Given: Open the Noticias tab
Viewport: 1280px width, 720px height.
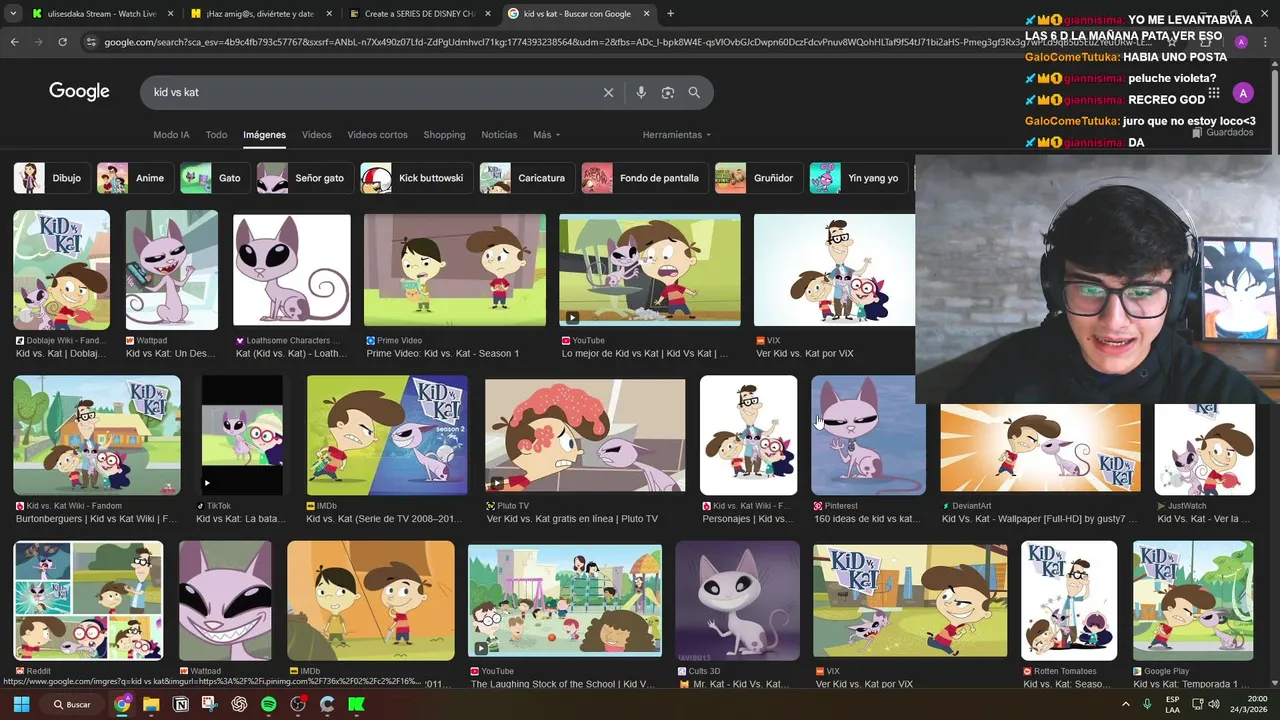Looking at the screenshot, I should [499, 135].
